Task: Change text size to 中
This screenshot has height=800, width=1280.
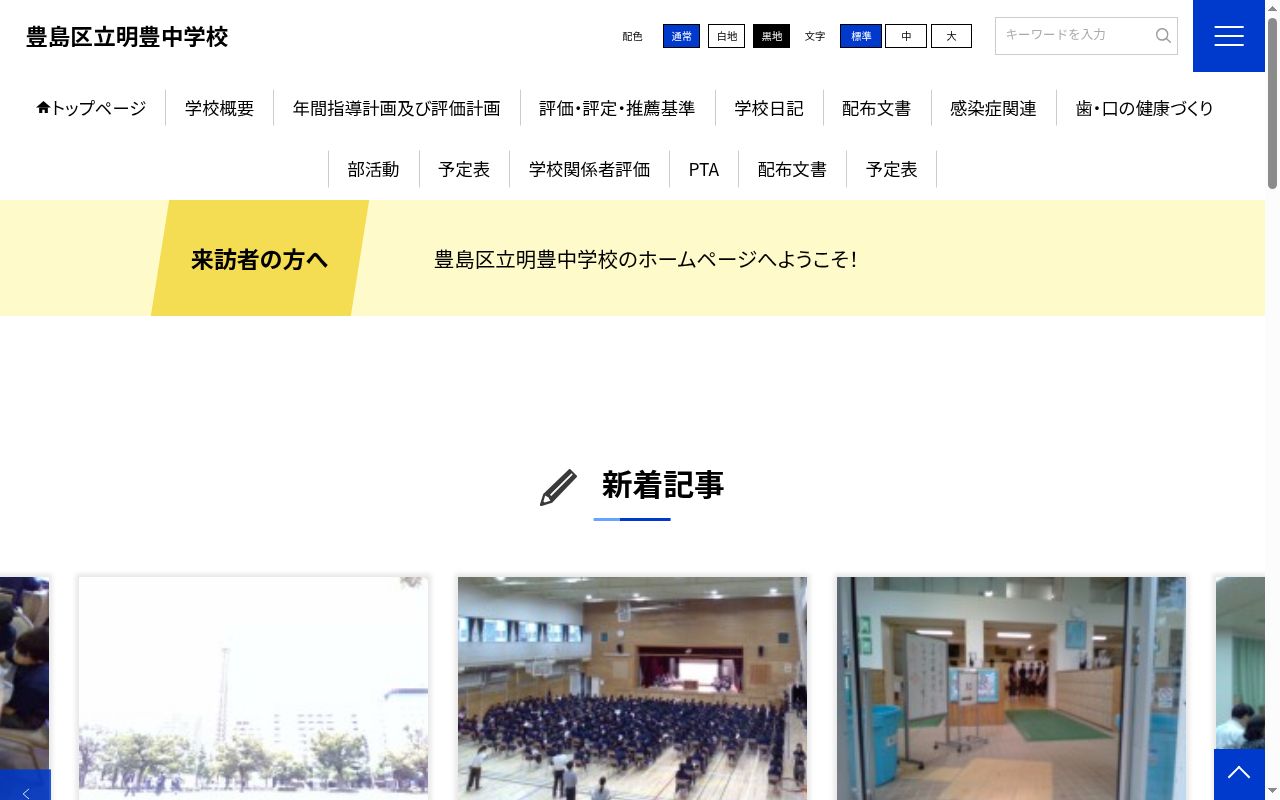Action: (x=906, y=36)
